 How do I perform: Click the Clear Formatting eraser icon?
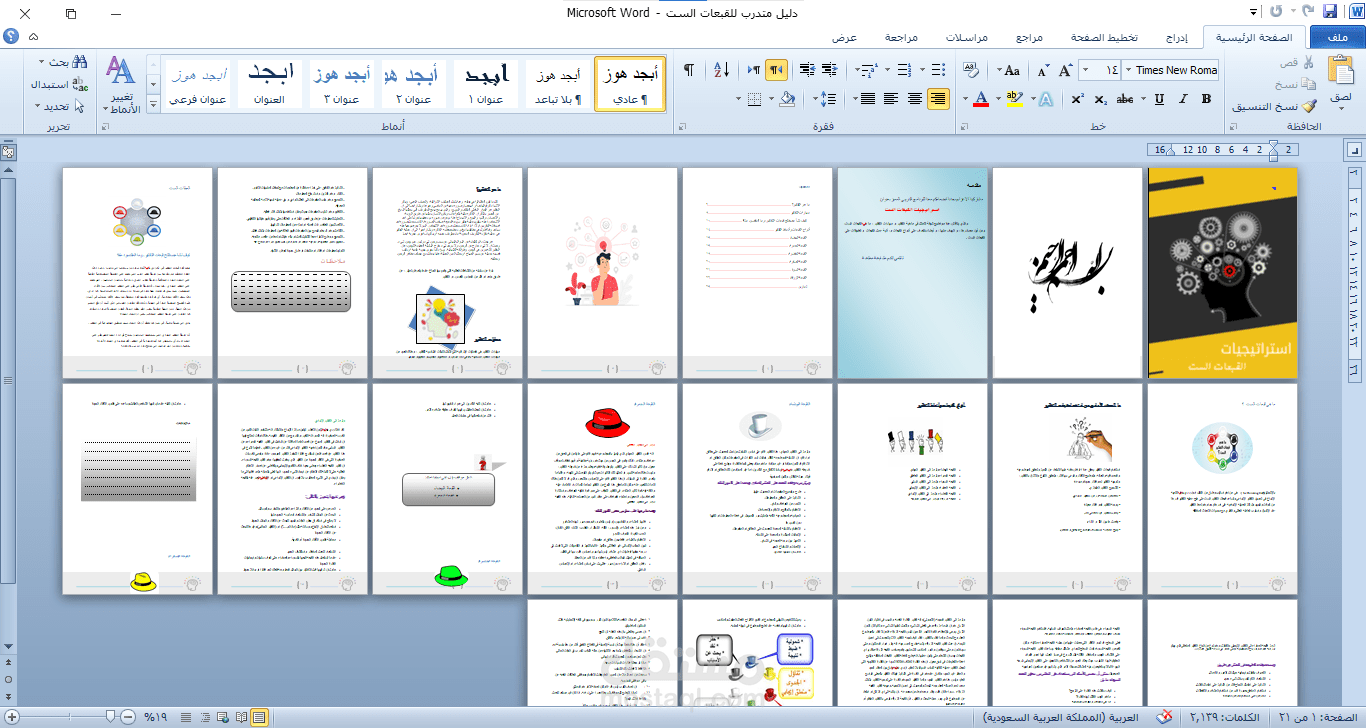(x=971, y=70)
